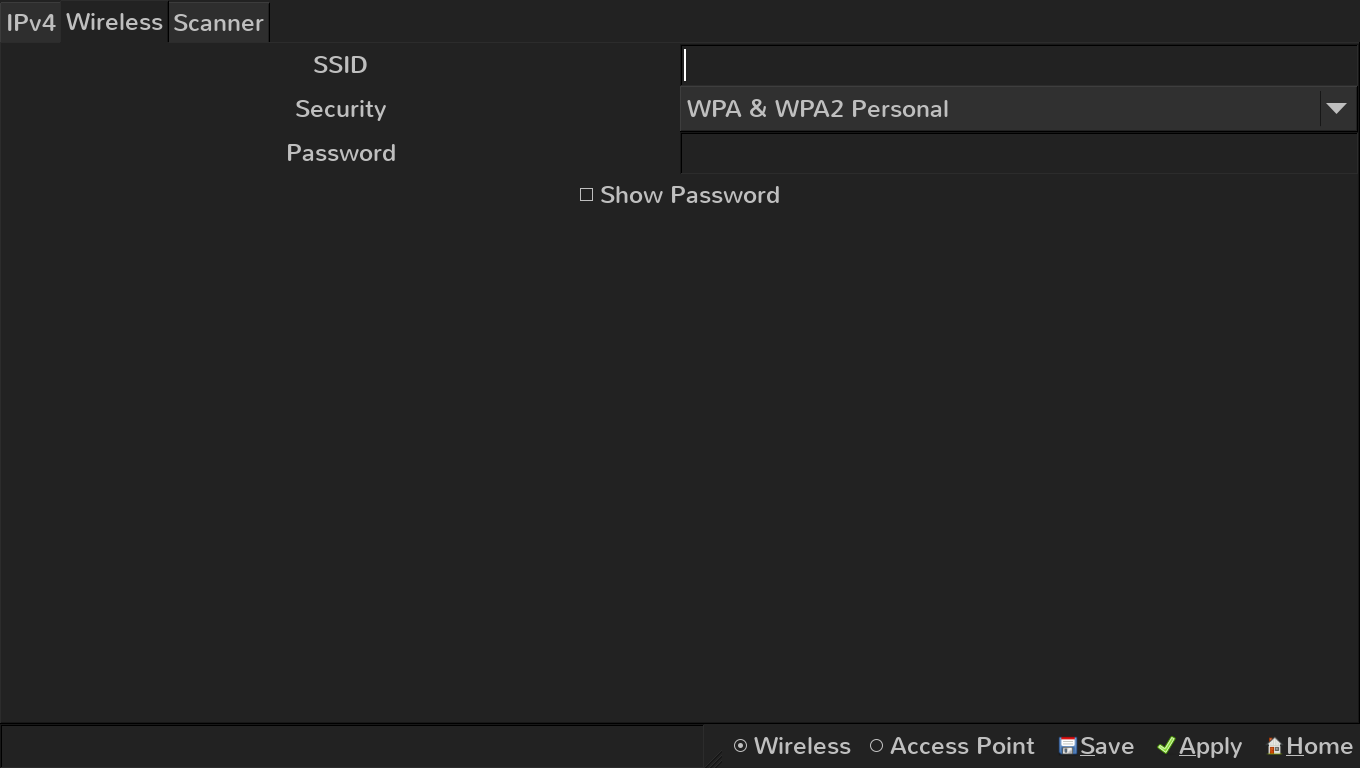Focus the SSID text field
Viewport: 1360px width, 768px height.
[1018, 65]
